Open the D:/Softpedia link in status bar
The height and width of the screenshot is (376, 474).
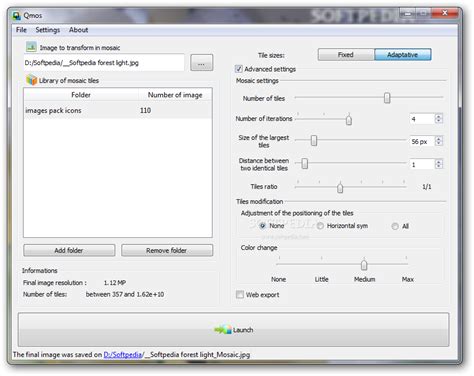click(x=123, y=355)
